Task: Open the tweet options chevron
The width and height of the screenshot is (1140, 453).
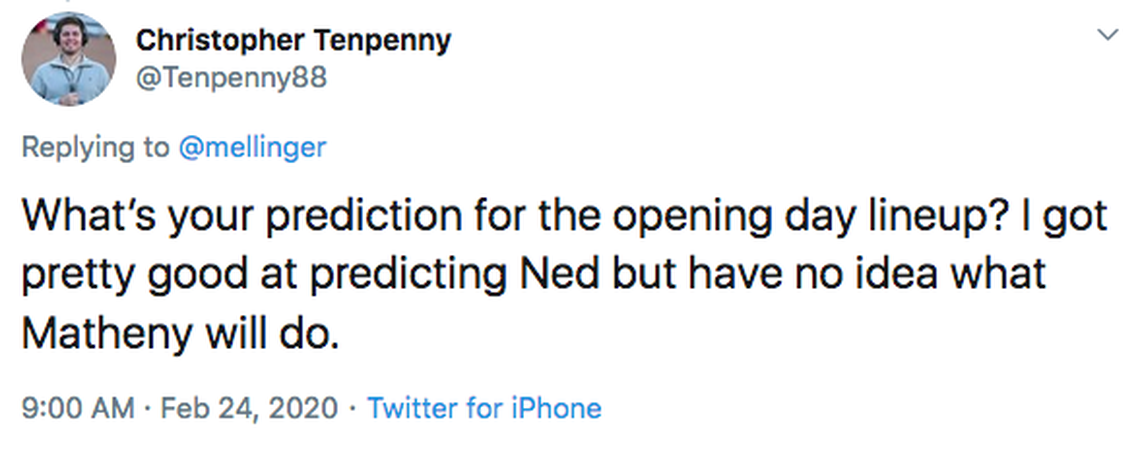Action: point(1107,35)
